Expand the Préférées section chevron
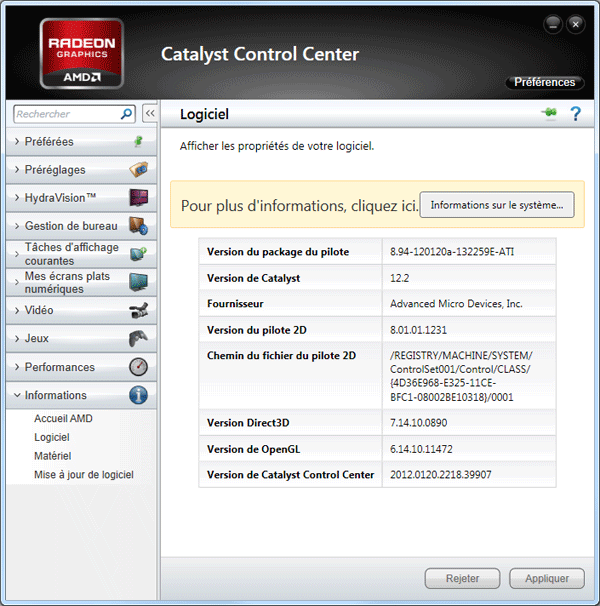Screen dimensions: 600x606 click(x=17, y=141)
